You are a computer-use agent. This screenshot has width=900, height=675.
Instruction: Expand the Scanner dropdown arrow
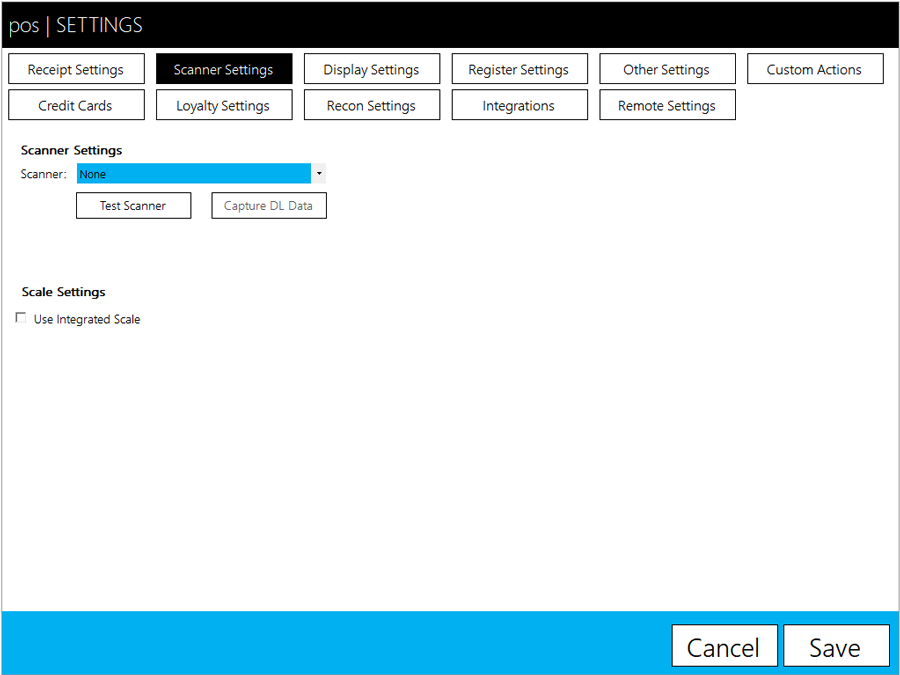coord(319,173)
